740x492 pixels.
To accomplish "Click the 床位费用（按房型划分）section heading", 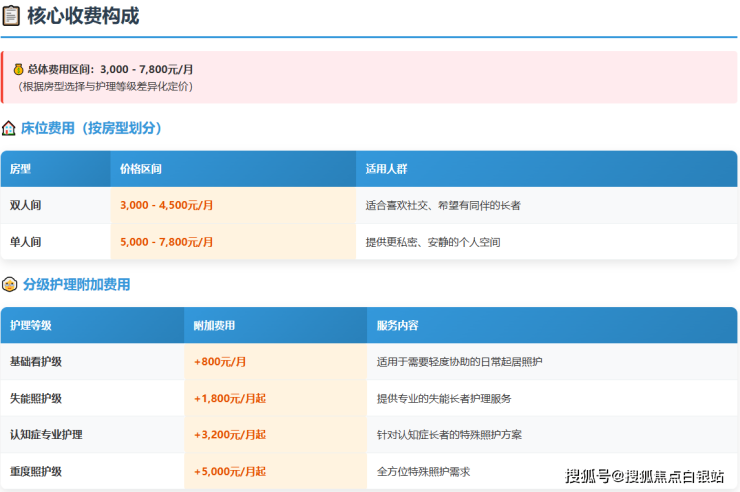I will click(x=92, y=128).
